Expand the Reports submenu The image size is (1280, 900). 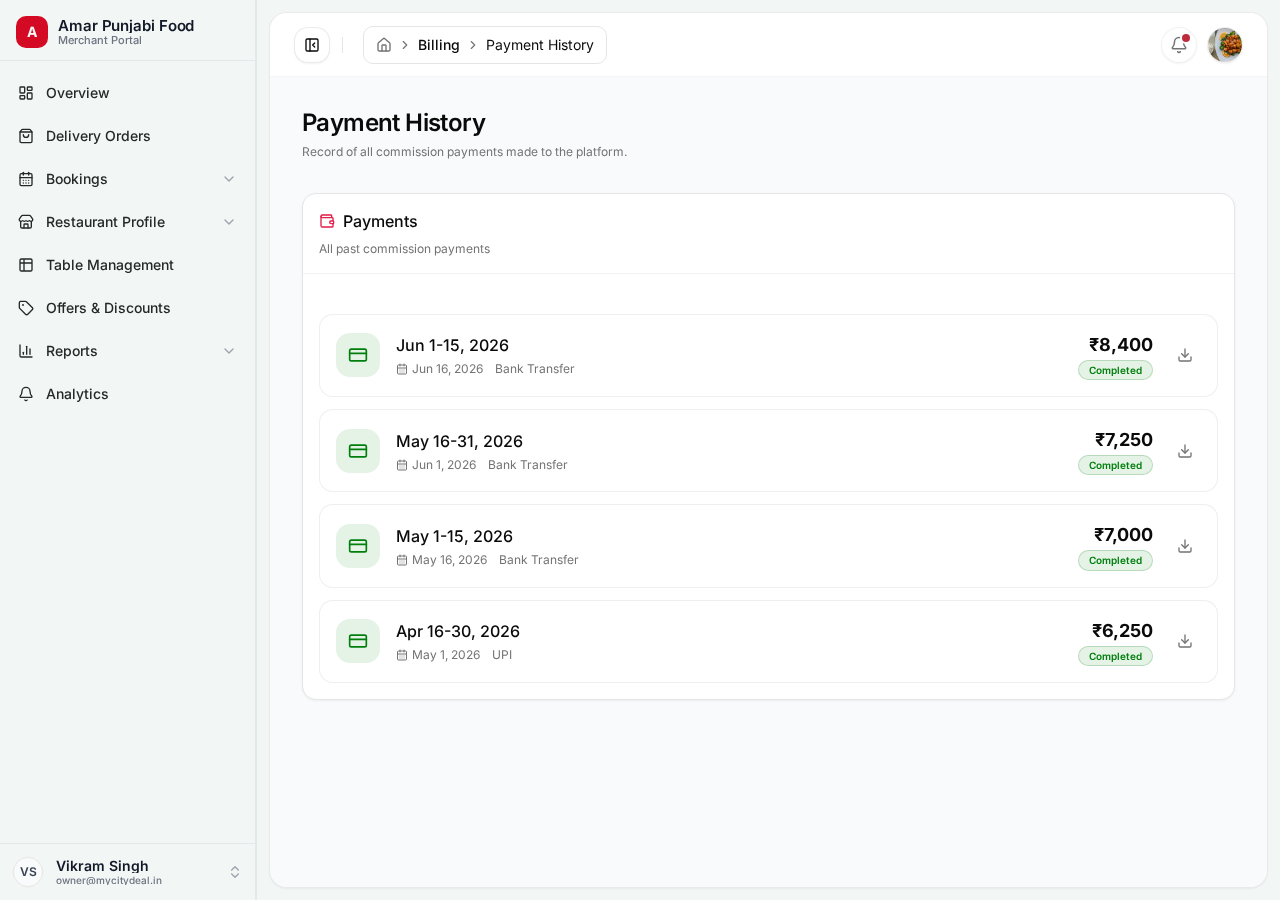pos(128,351)
